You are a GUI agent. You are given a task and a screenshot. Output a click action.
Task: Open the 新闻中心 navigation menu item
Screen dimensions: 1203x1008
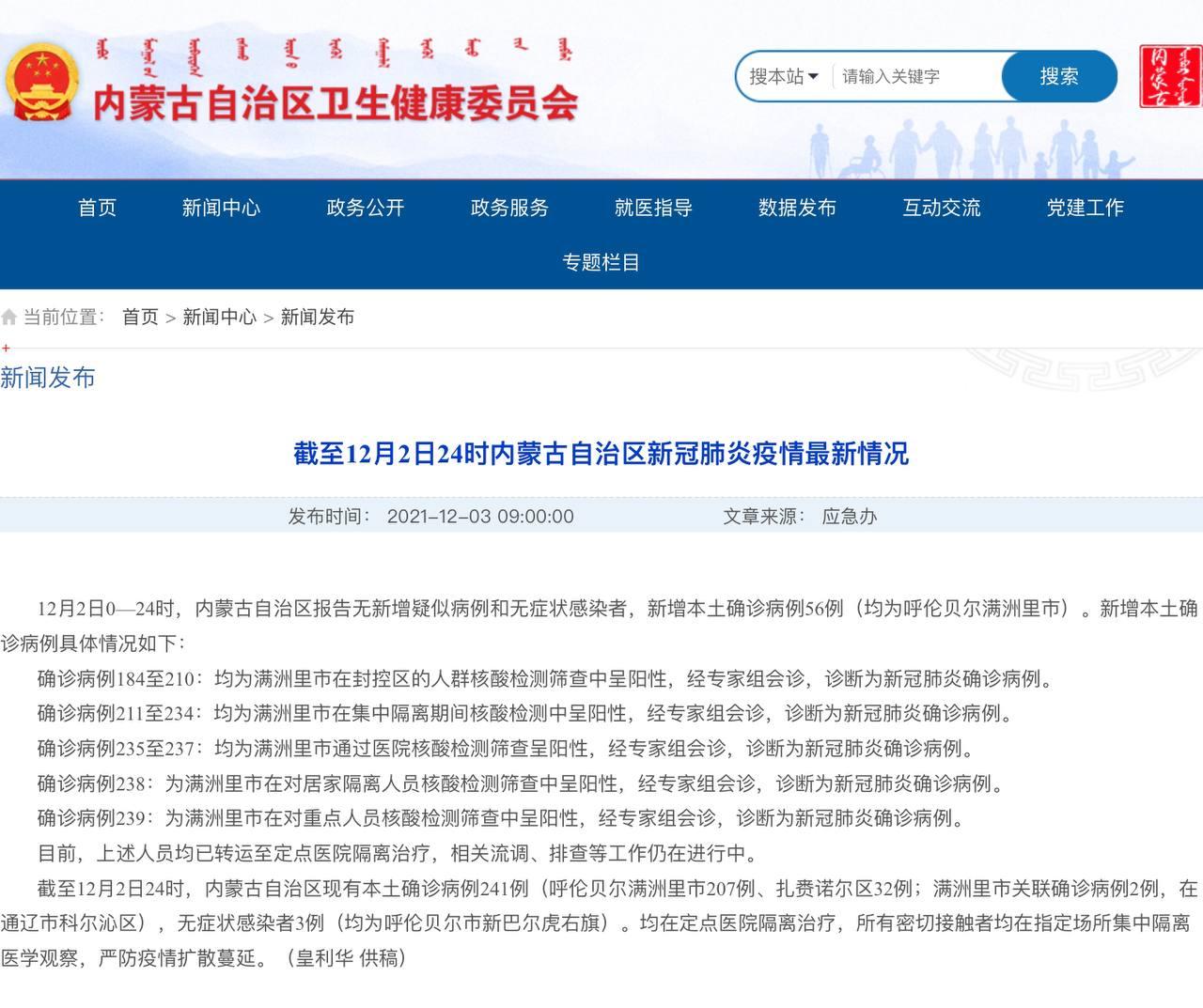pos(221,208)
